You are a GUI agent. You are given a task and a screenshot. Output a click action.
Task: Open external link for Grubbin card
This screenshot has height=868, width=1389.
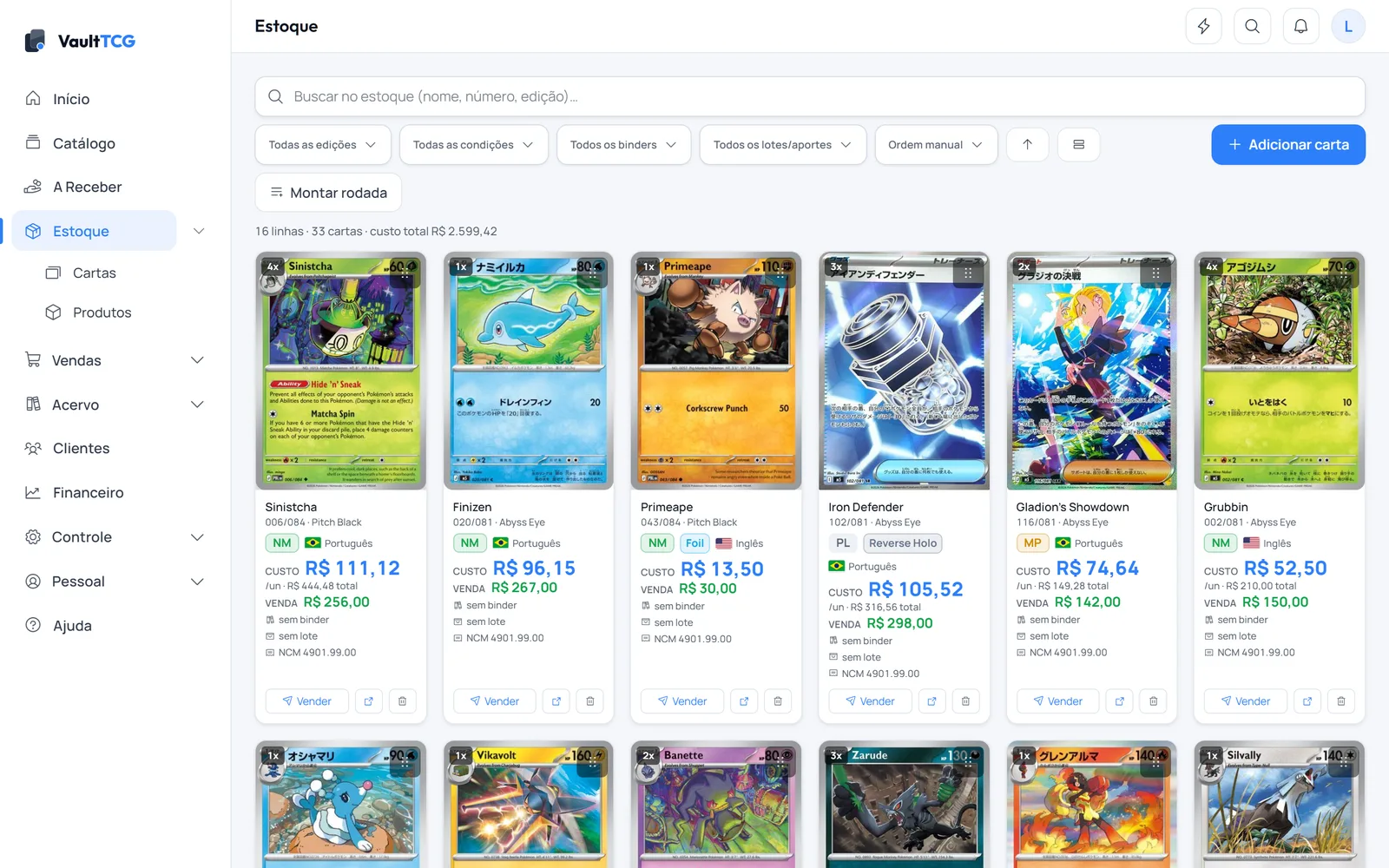[x=1307, y=701]
